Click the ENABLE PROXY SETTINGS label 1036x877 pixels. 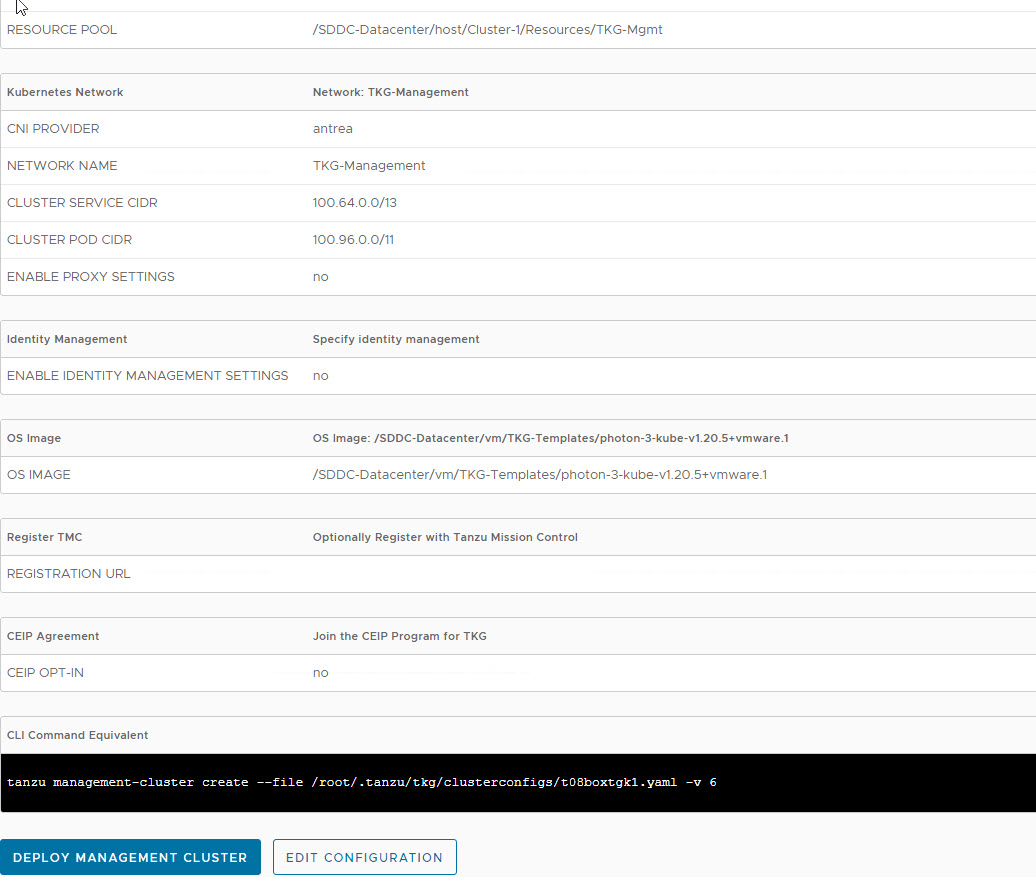coord(91,277)
